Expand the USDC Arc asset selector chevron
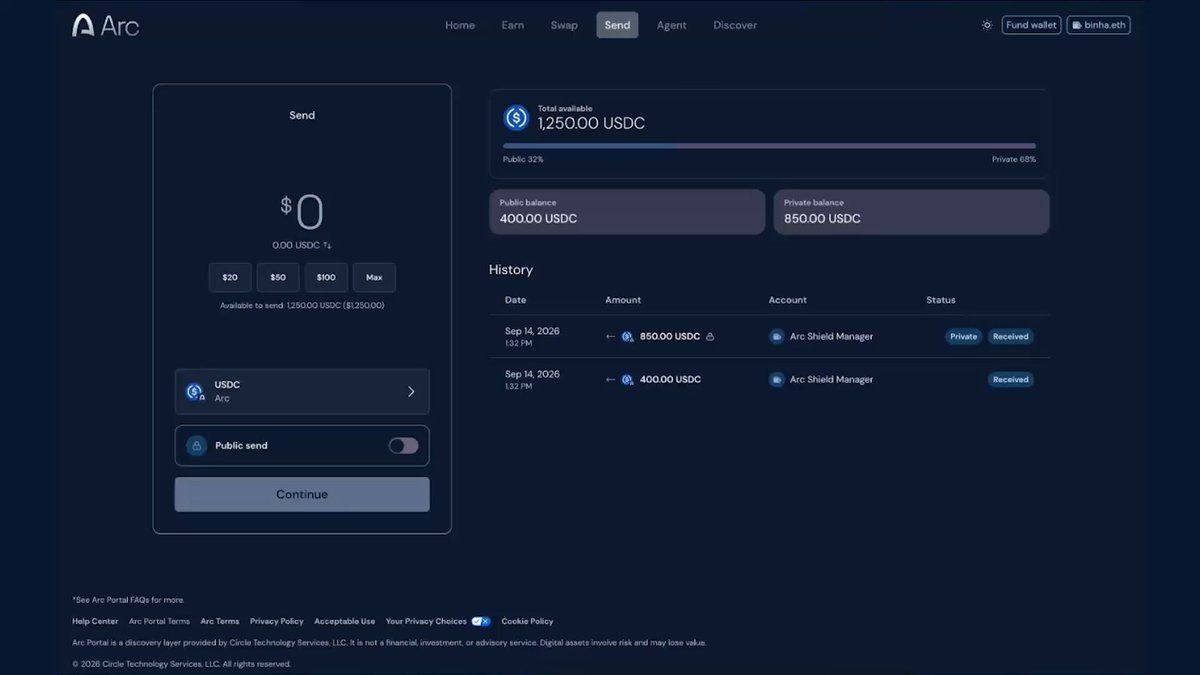 point(411,392)
